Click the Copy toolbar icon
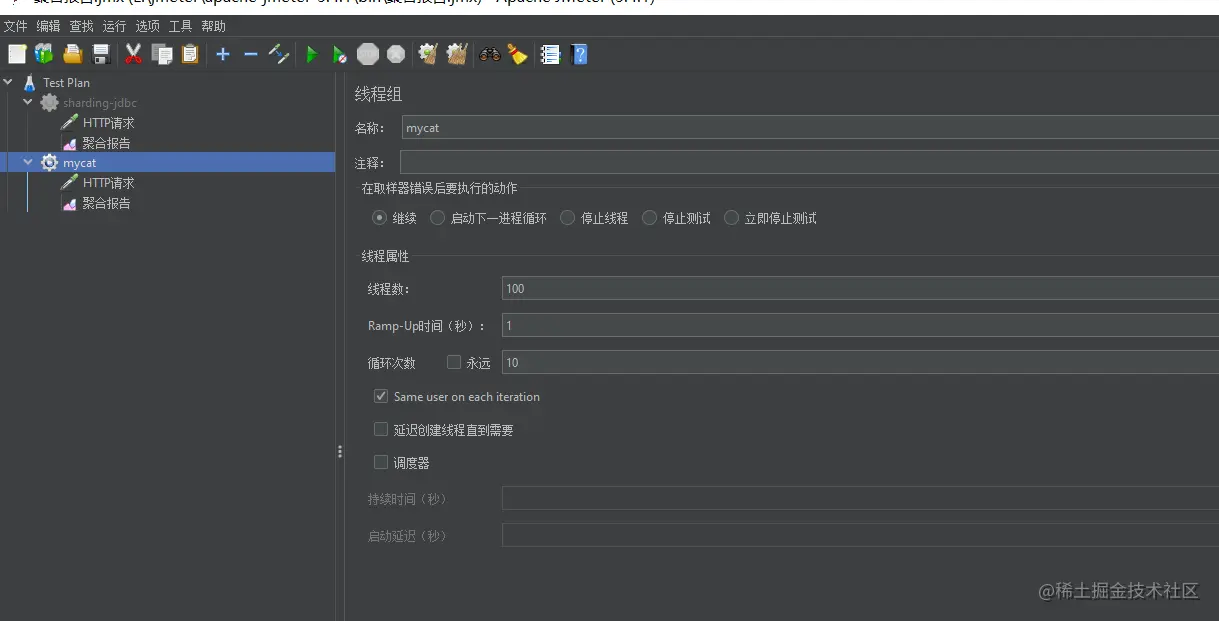Viewport: 1219px width, 621px height. (162, 54)
